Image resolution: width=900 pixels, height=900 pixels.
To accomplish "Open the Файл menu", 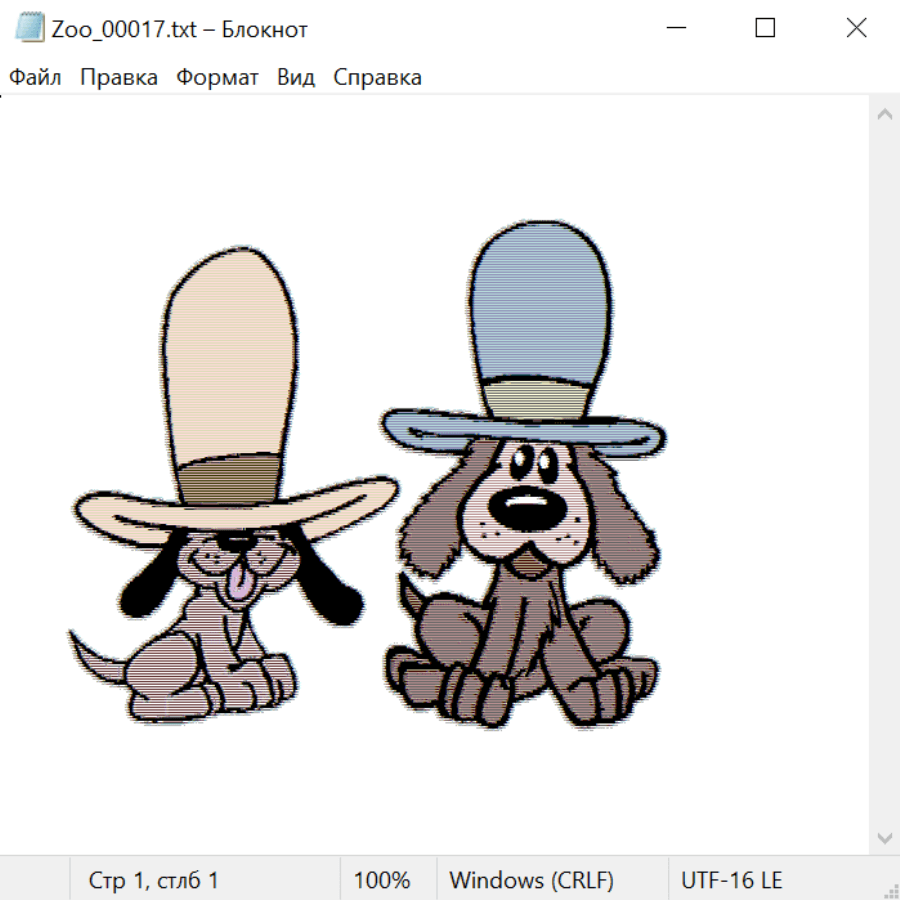I will coord(35,78).
